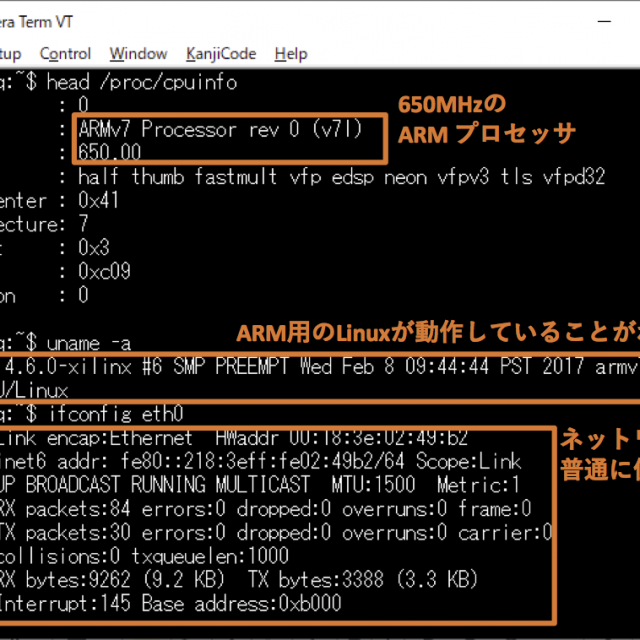Image resolution: width=640 pixels, height=640 pixels.
Task: Open the partially visible Setup menu
Action: tap(10, 54)
